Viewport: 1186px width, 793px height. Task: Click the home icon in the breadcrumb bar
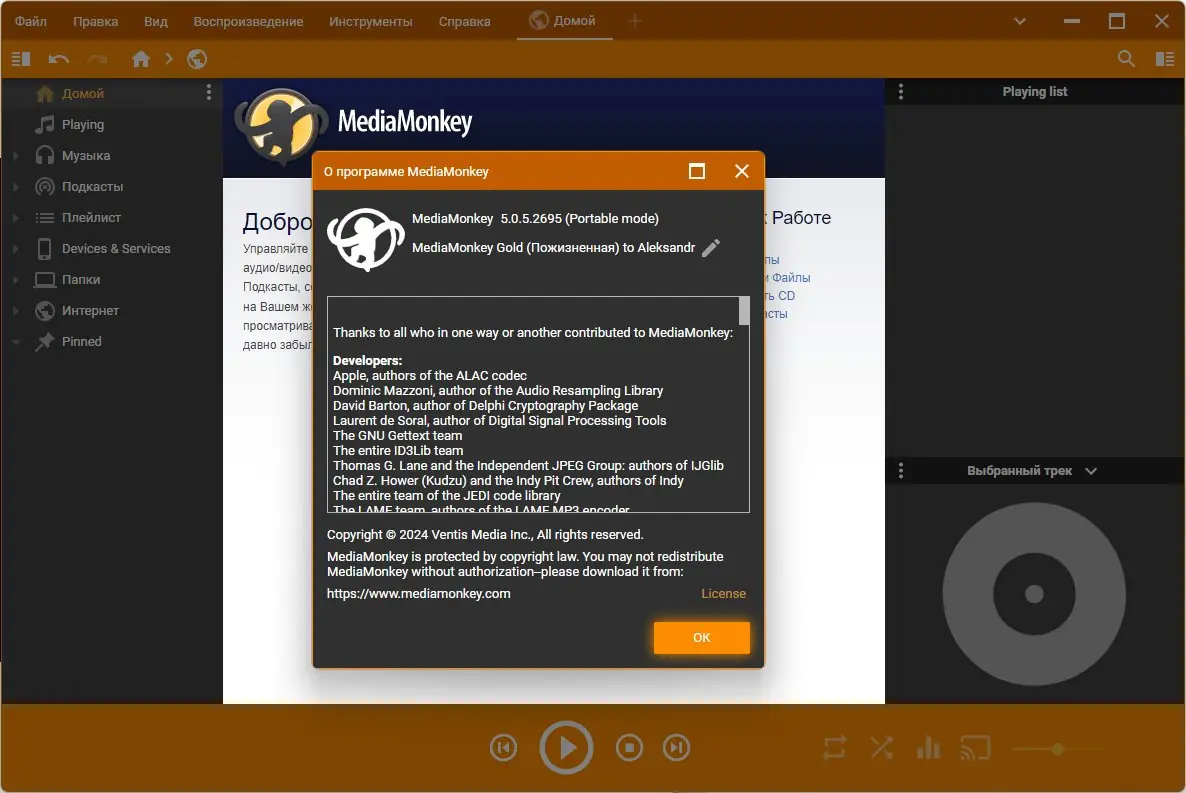tap(141, 58)
